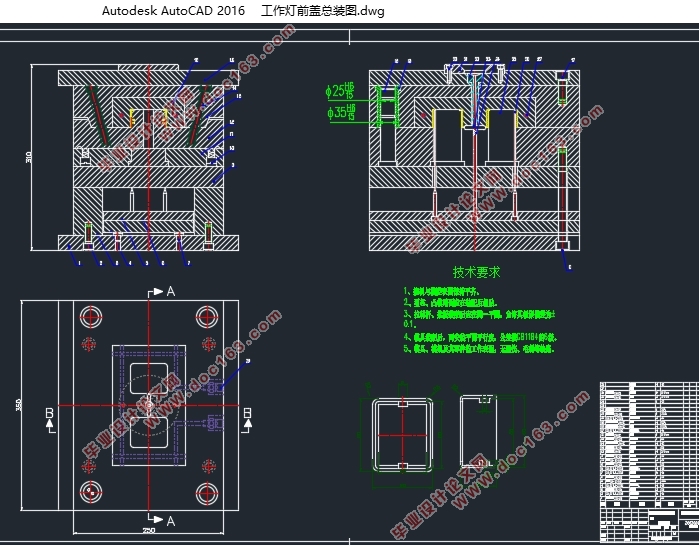Click the parts list table at right
This screenshot has width=699, height=545.
650,444
